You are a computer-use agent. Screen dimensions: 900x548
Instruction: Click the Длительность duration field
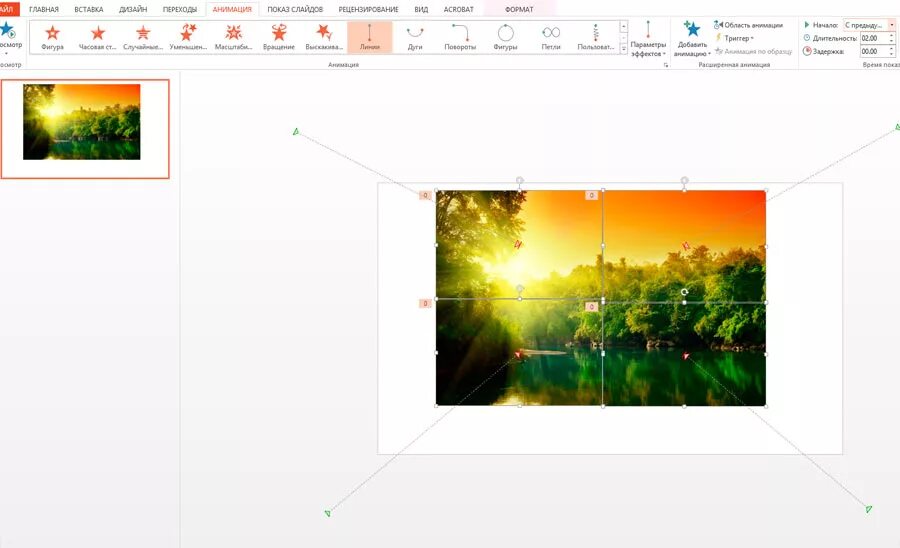click(x=874, y=38)
